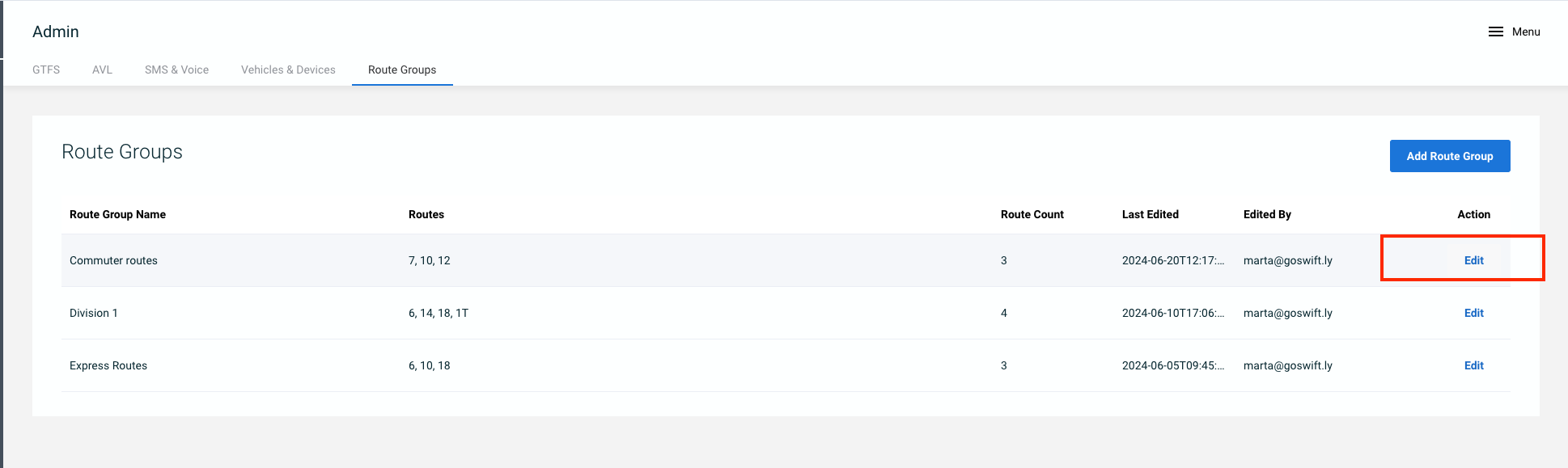1568x468 pixels.
Task: Click the Routes column header
Action: click(426, 214)
